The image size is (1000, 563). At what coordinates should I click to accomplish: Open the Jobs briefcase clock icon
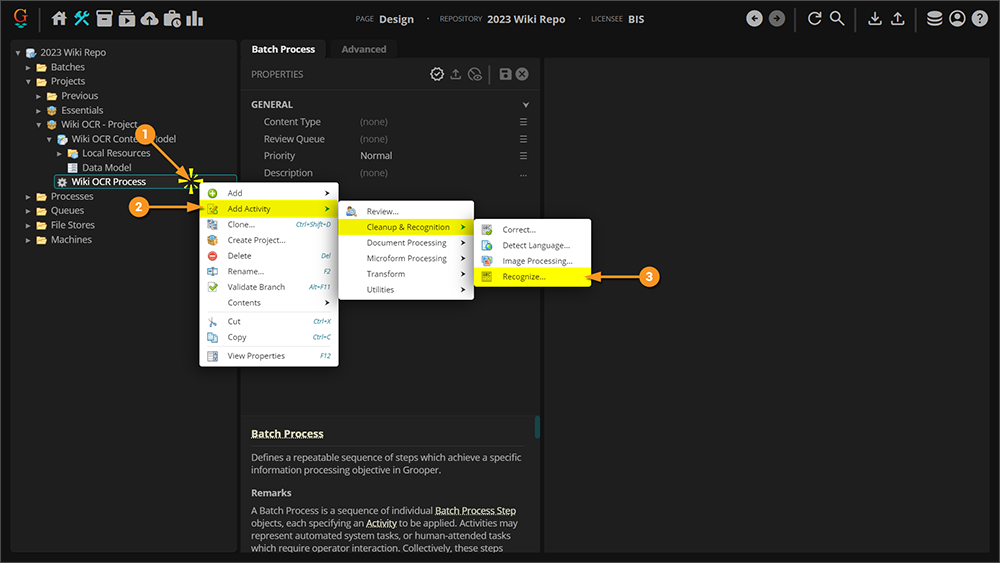point(172,18)
